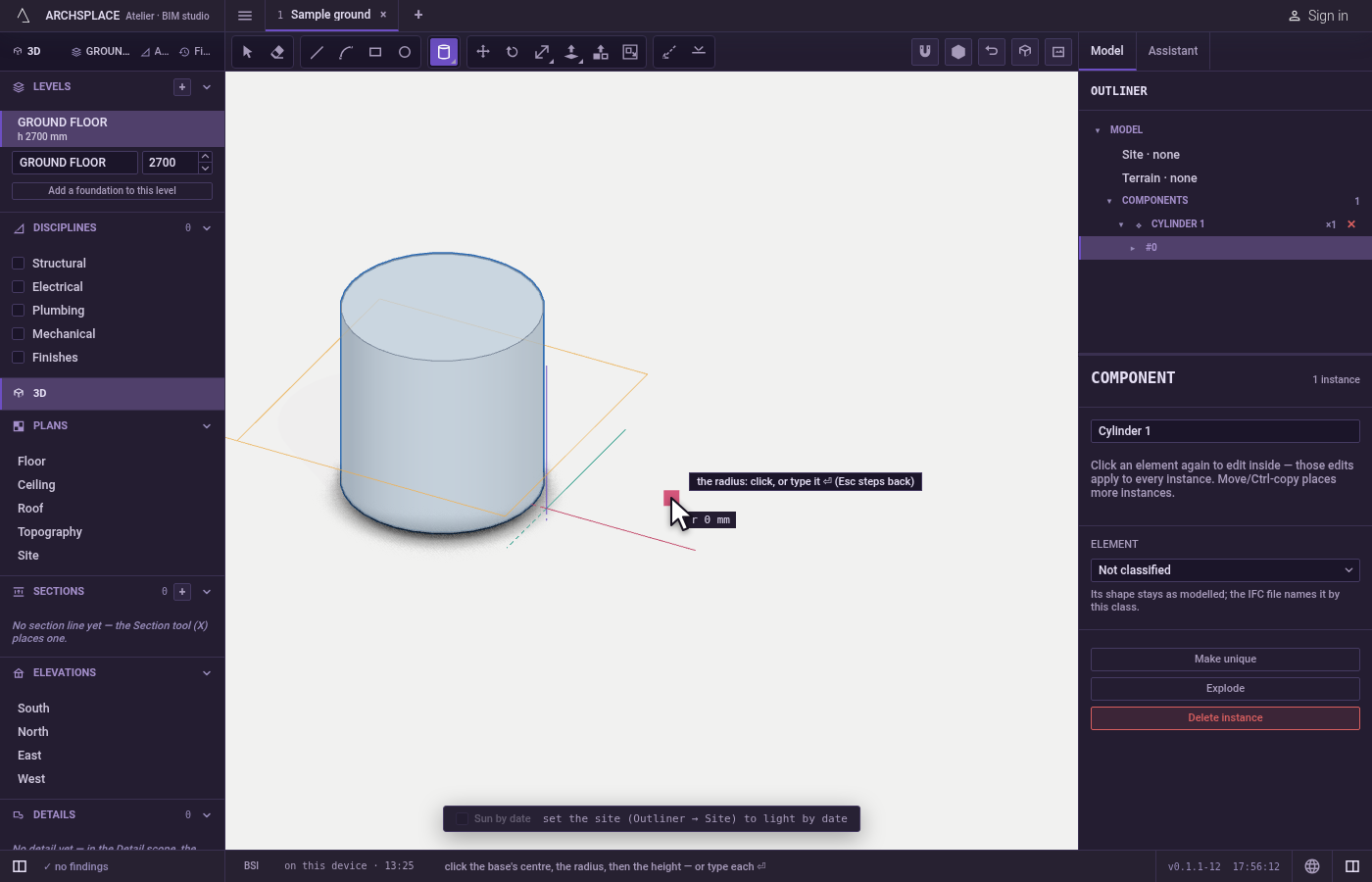Click the red Delete instance button
This screenshot has width=1372, height=882.
coord(1225,718)
